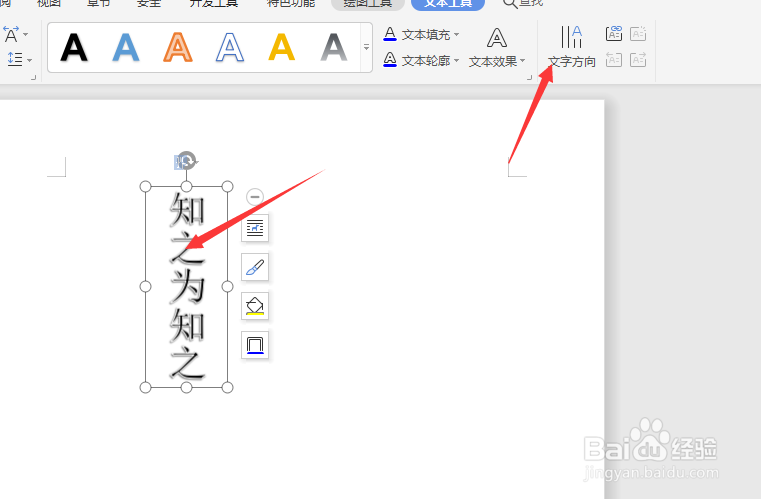Click the 文本效果 text effects A icon
This screenshot has height=499, width=761.
pyautogui.click(x=497, y=38)
